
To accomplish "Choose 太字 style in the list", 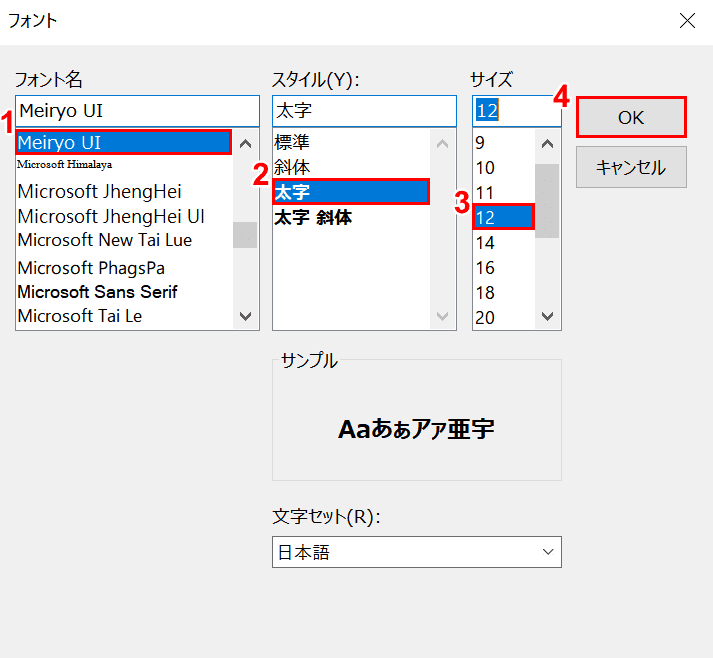I will pyautogui.click(x=351, y=192).
